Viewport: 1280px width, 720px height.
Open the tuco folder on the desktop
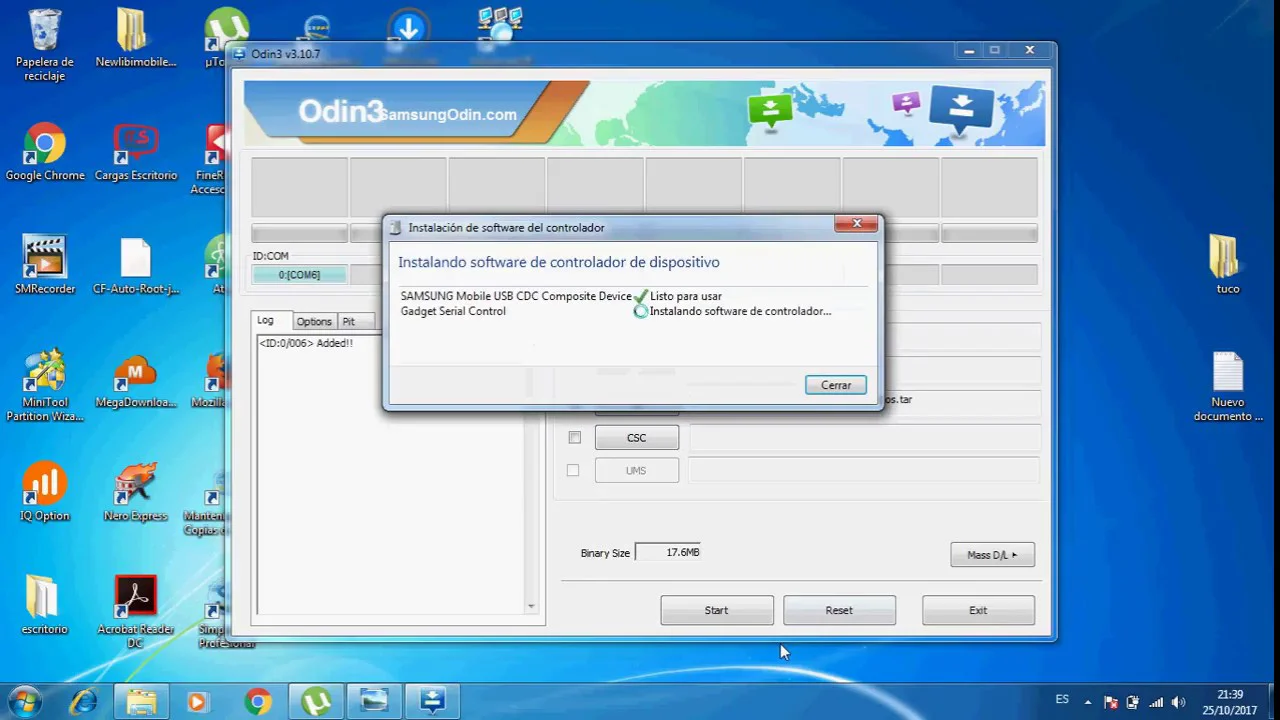pyautogui.click(x=1227, y=260)
